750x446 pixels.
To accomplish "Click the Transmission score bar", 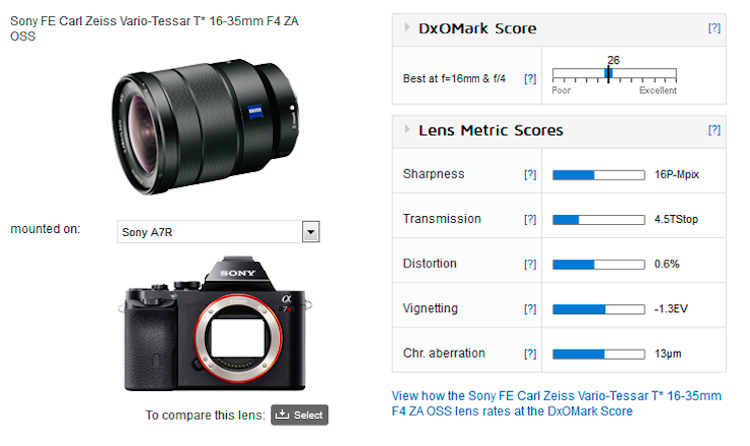I will (598, 219).
